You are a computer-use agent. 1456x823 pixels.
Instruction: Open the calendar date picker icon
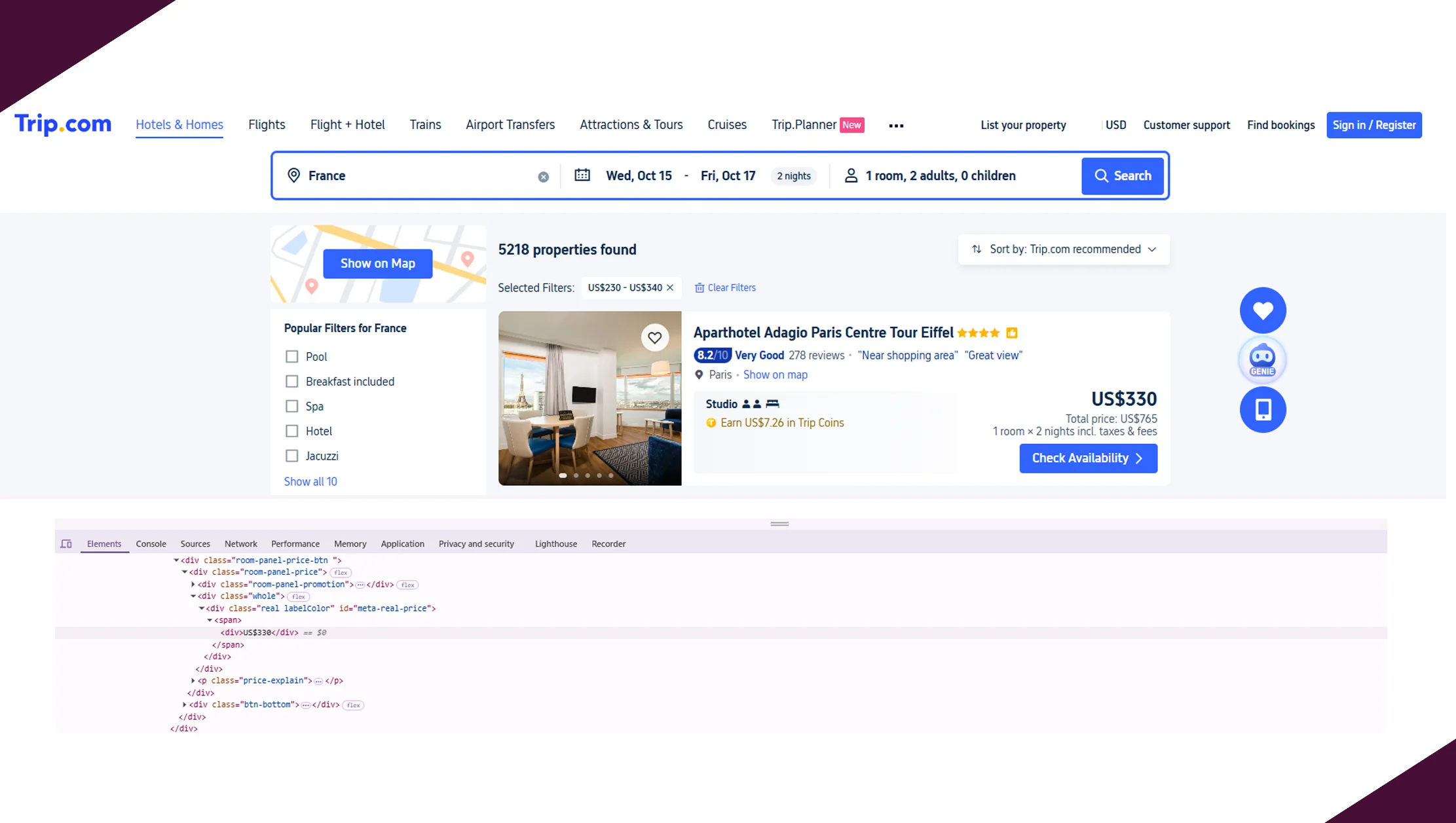tap(582, 175)
